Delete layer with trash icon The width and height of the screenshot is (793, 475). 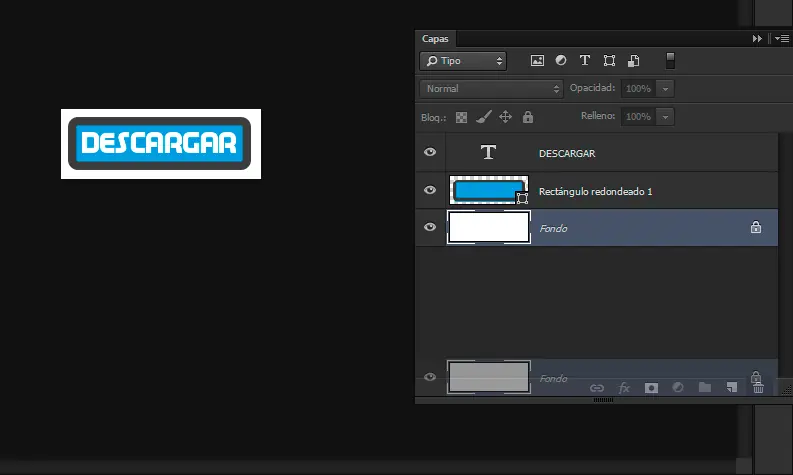[x=758, y=387]
